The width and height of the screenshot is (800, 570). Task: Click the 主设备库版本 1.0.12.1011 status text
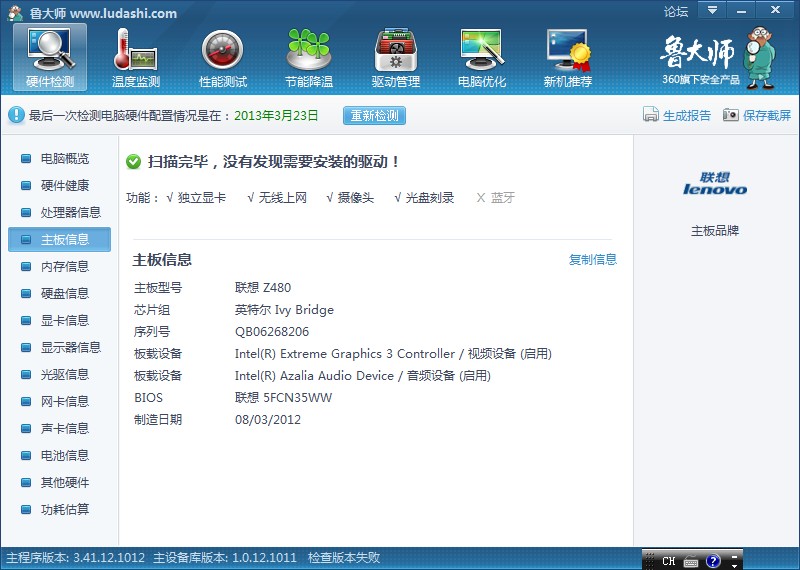(224, 557)
